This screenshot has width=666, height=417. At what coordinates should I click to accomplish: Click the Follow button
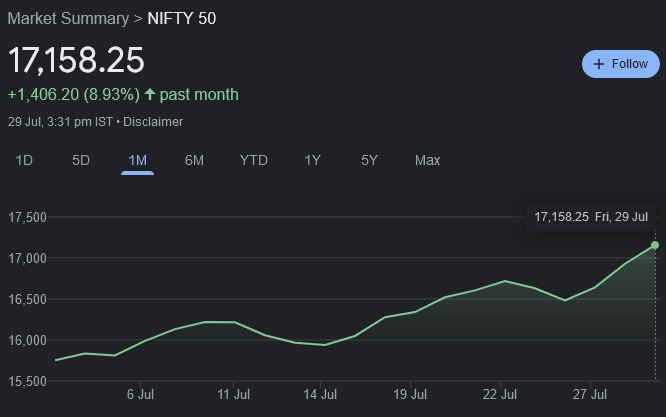coord(621,63)
